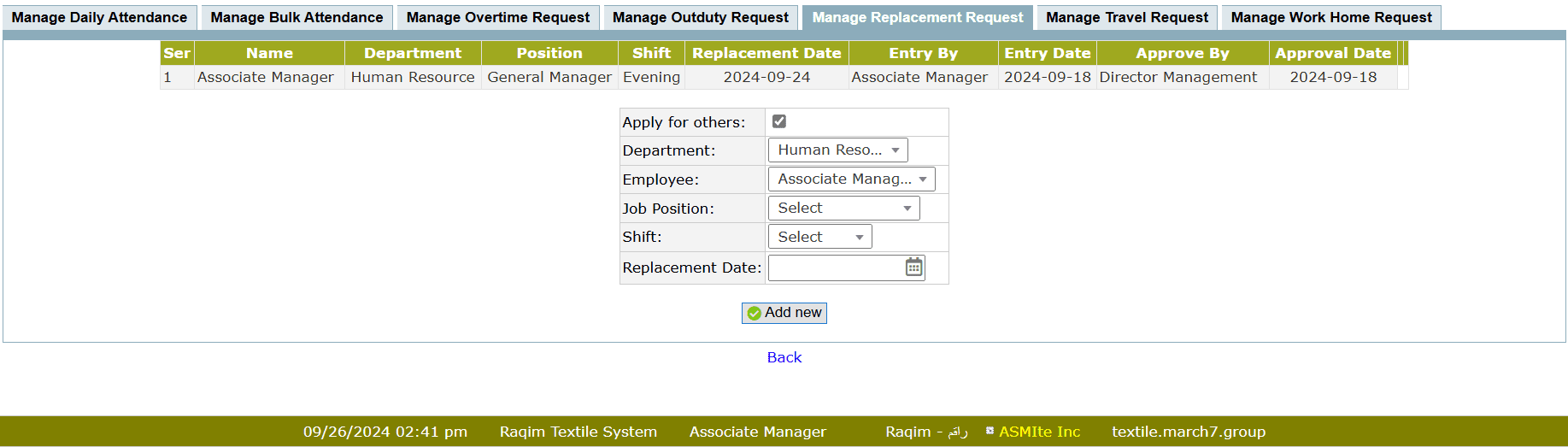Viewport: 1568px width, 447px height.
Task: Open the Shift selection dropdown
Action: 819,237
